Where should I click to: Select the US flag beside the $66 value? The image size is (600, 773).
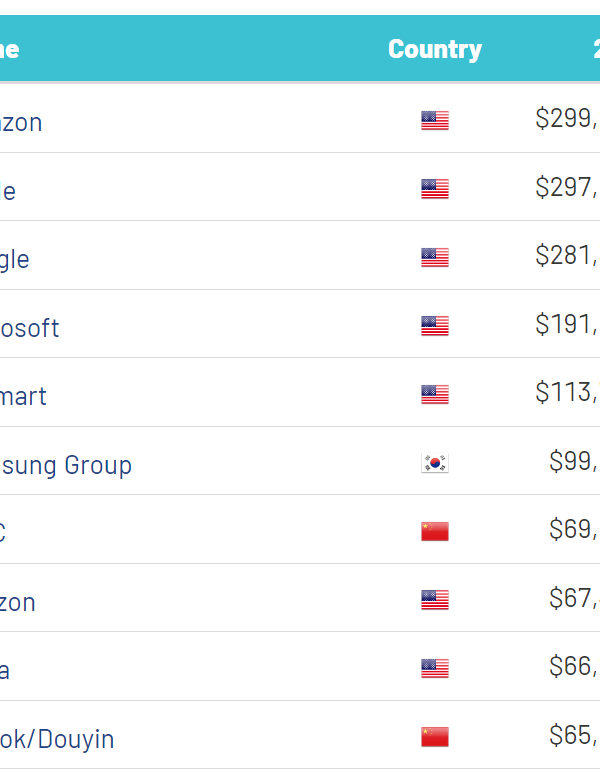(x=435, y=668)
